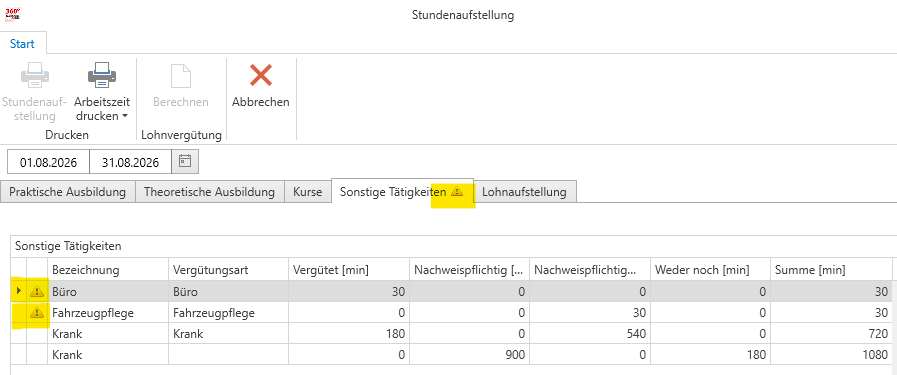Sort by the Summe [min] column header
Screen dimensions: 897x375
830,269
